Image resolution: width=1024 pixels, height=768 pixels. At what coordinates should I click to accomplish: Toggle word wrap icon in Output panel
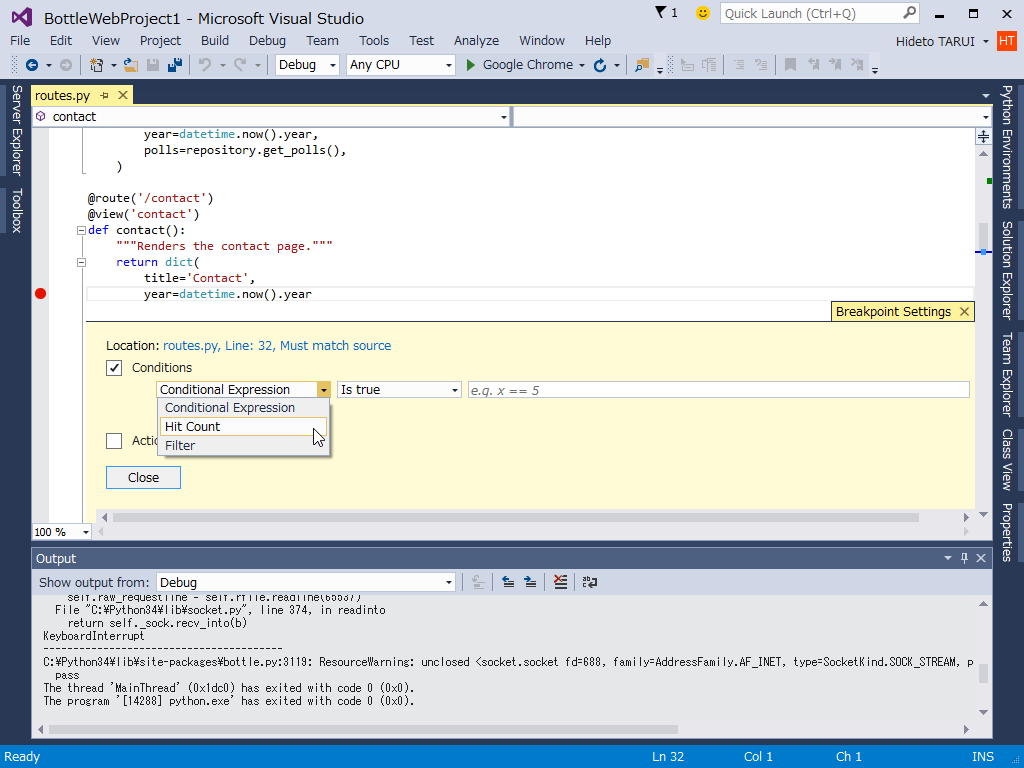[590, 582]
